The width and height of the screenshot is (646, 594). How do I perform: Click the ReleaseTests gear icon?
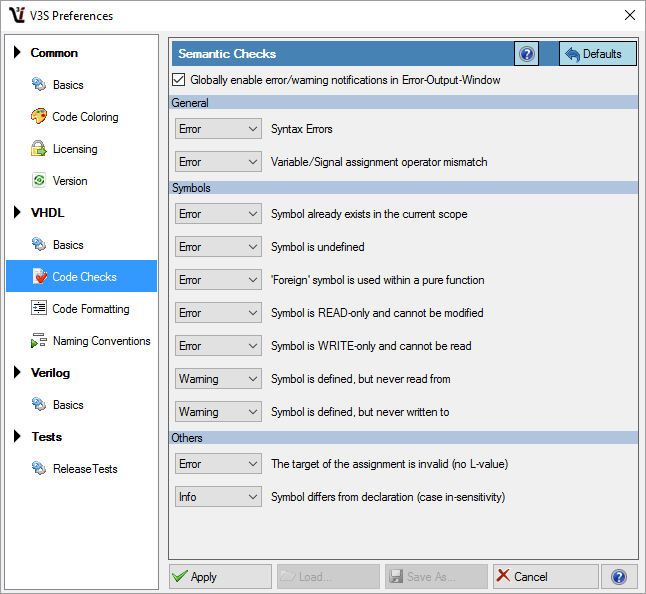(39, 468)
